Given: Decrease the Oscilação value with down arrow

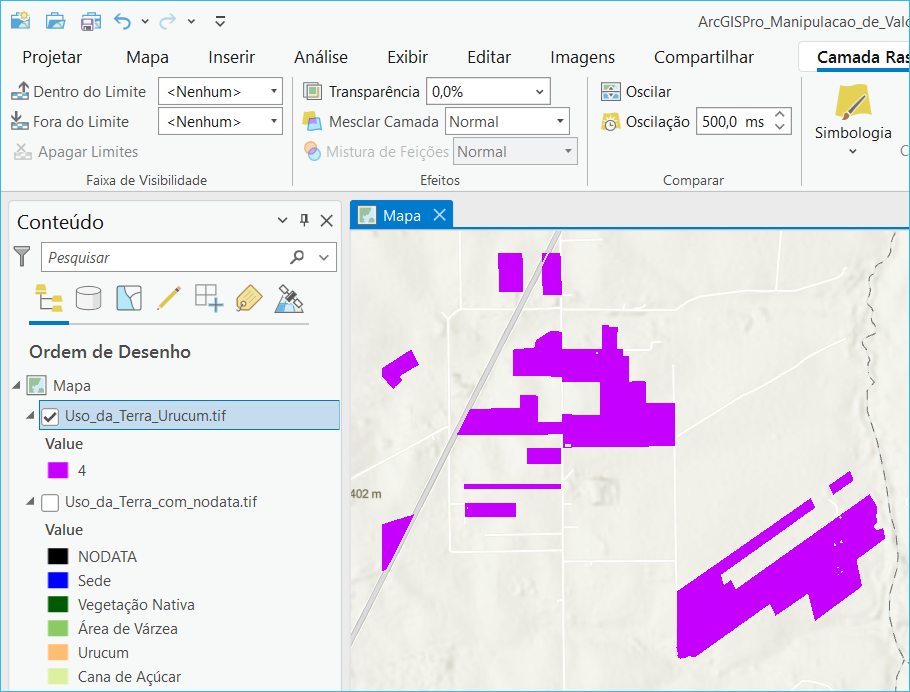Looking at the screenshot, I should (x=780, y=128).
